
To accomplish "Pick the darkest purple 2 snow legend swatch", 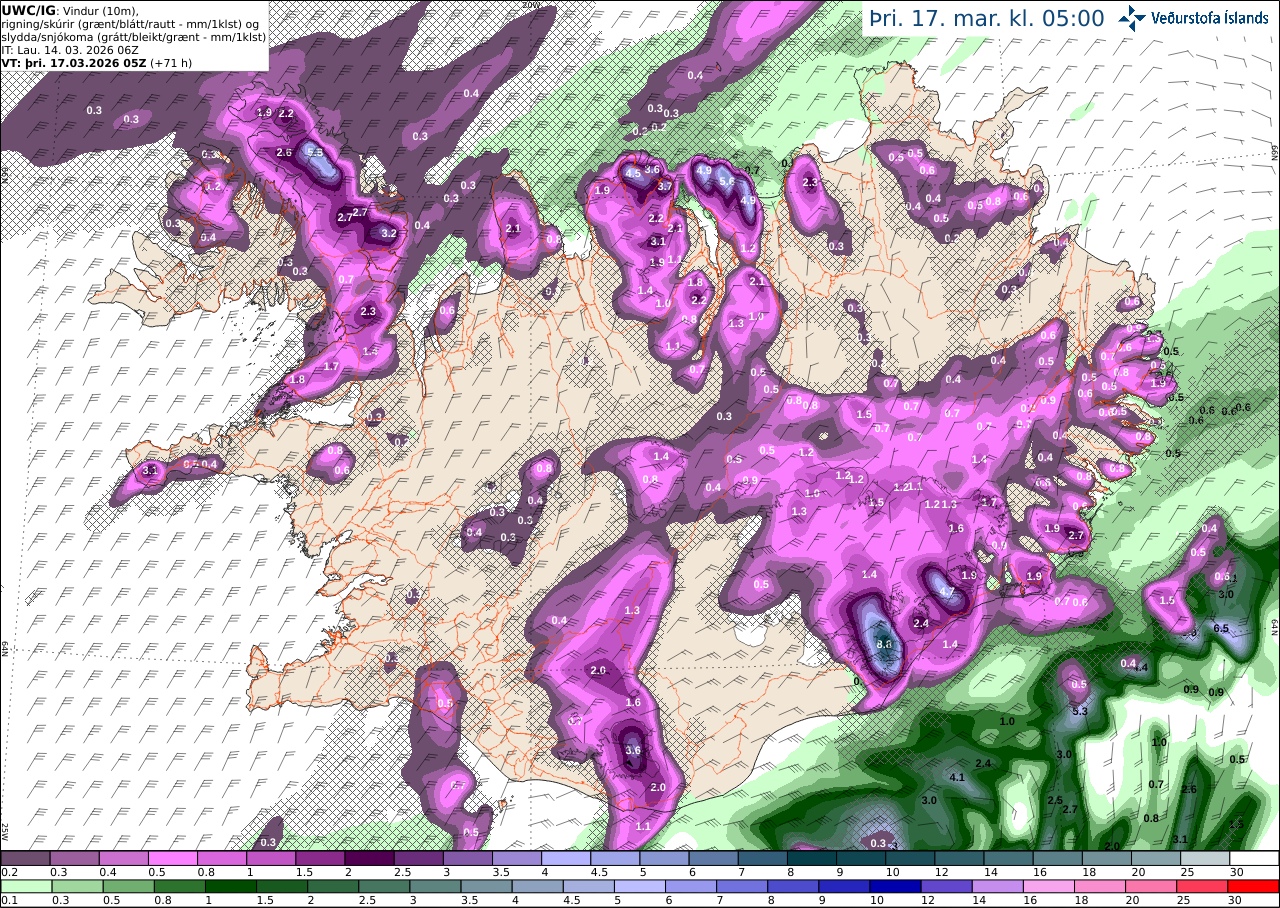I will click(x=369, y=858).
